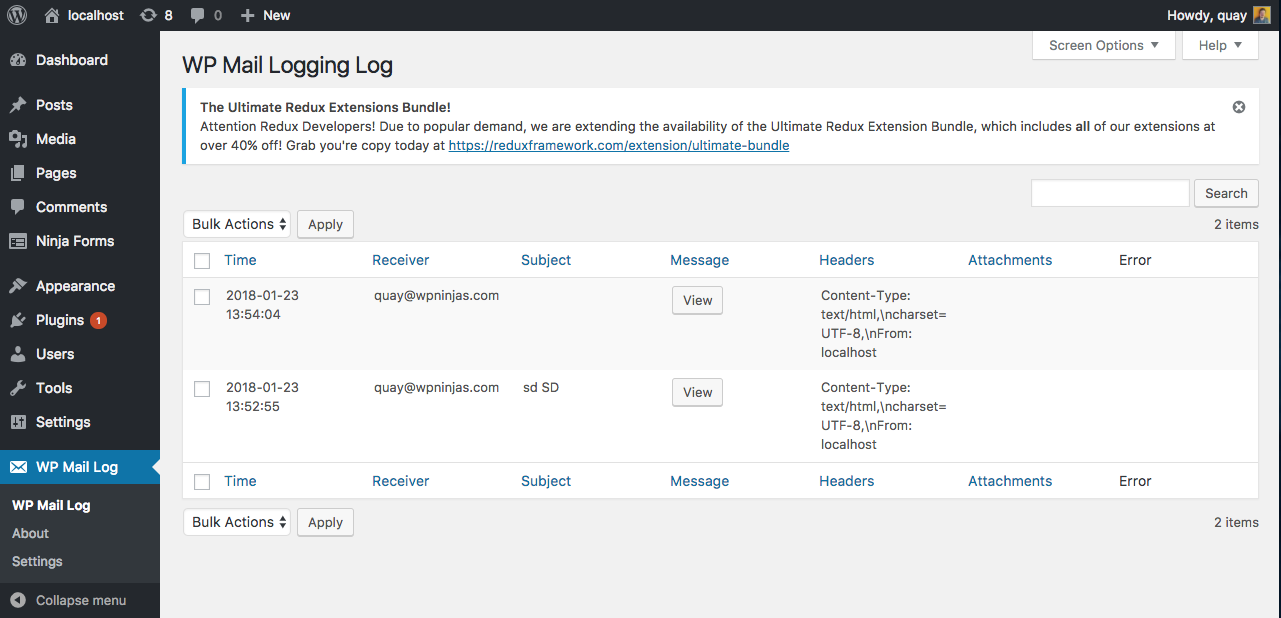
Task: Click the Ninja Forms sidebar icon
Action: coord(18,241)
